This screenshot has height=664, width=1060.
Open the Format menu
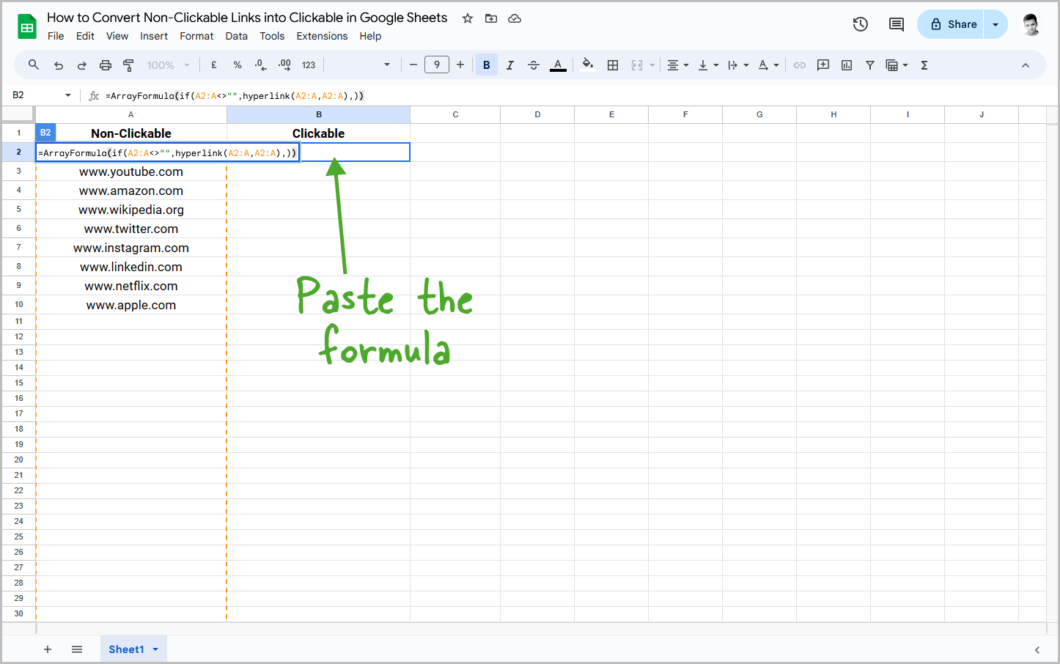pyautogui.click(x=196, y=36)
